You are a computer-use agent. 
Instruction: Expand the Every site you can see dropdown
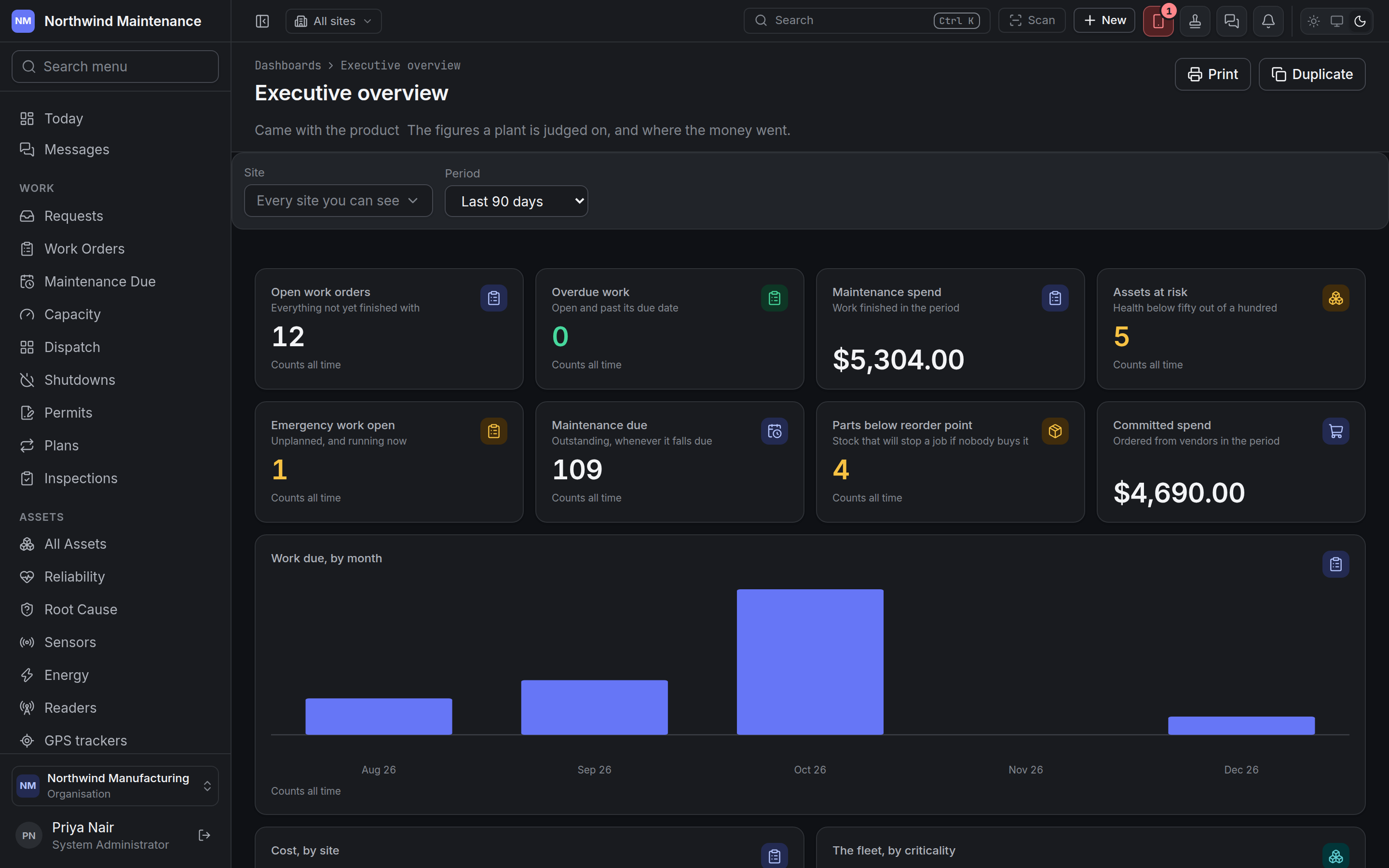click(338, 200)
